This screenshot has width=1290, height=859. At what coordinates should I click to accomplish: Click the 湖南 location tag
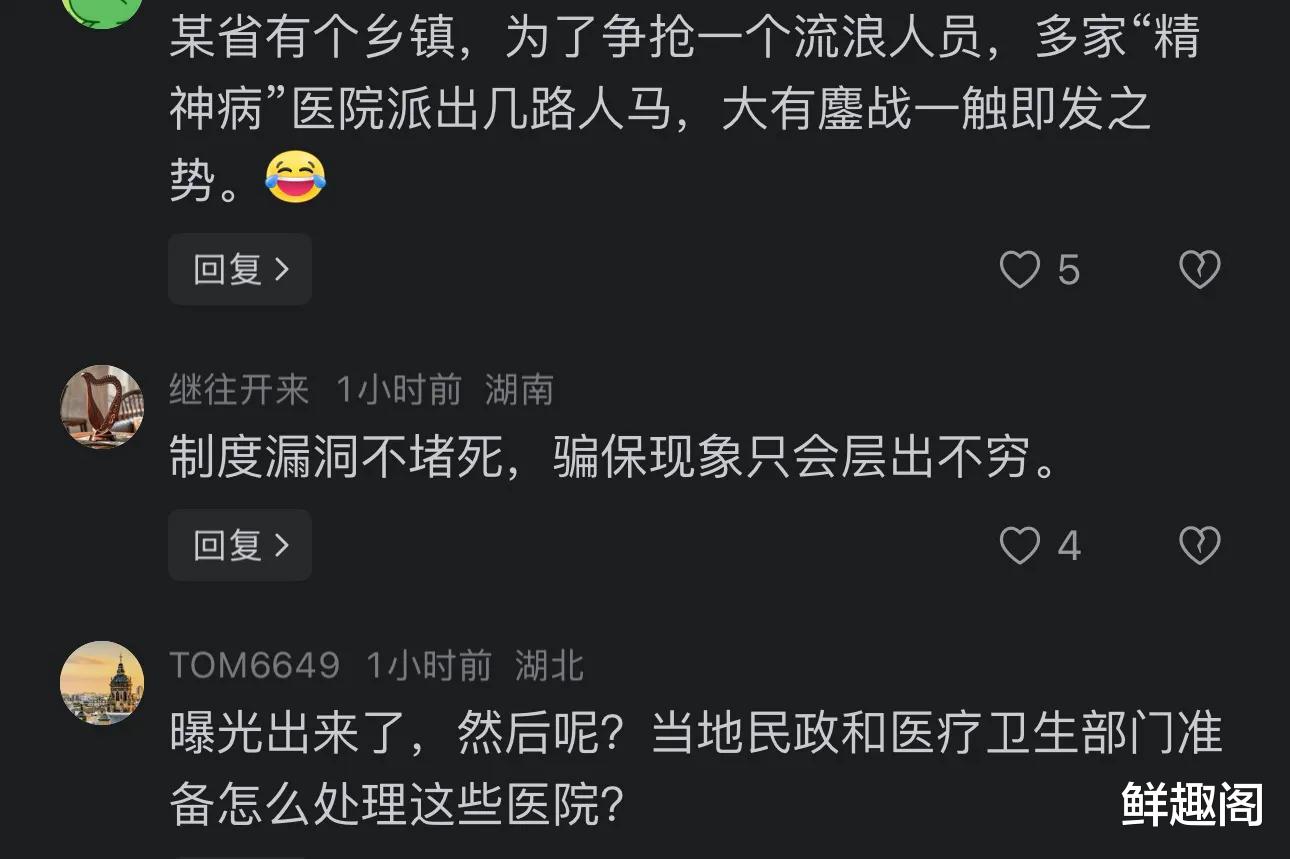519,390
